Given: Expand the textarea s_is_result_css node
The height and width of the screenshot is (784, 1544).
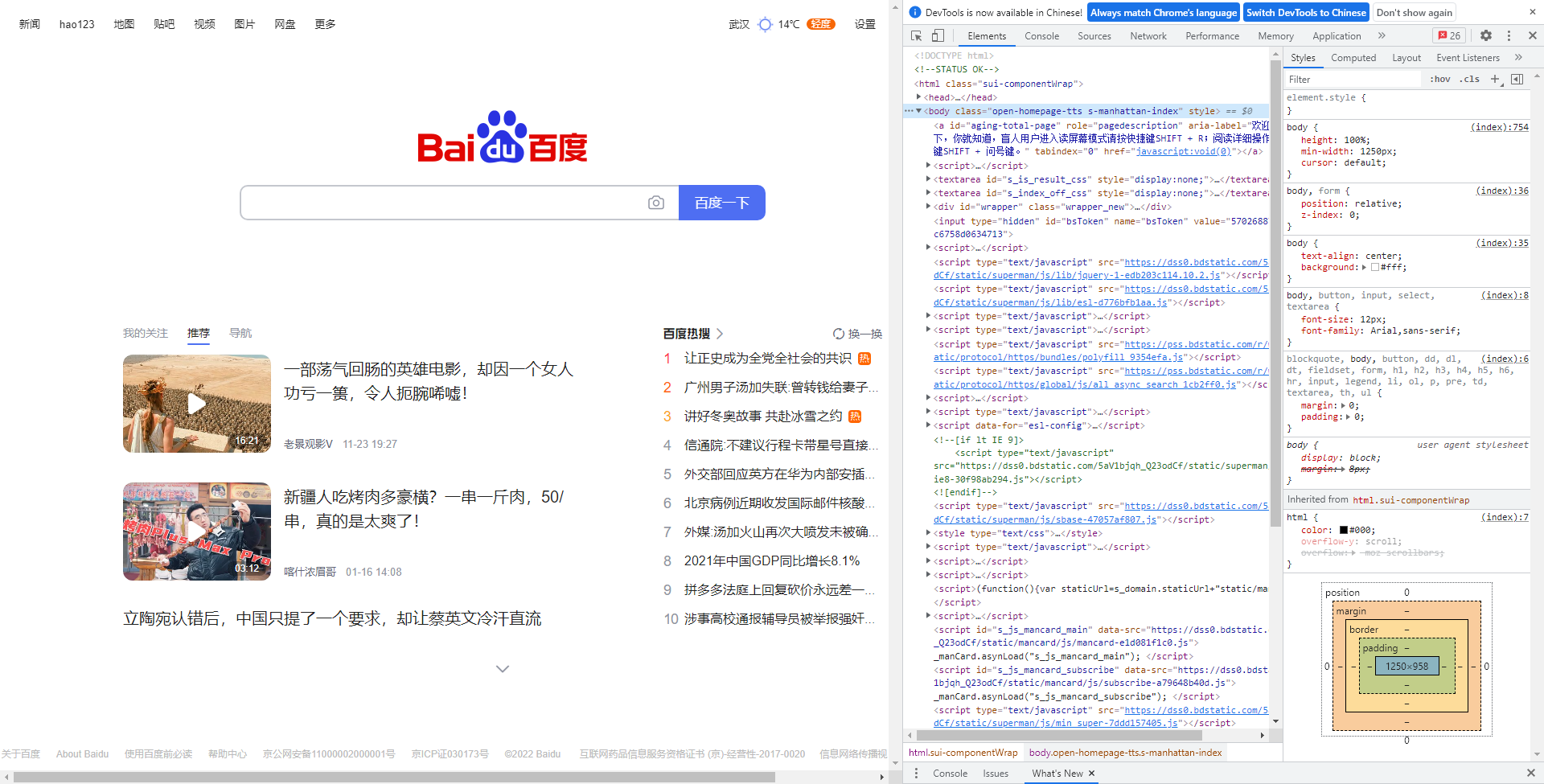Looking at the screenshot, I should tap(928, 179).
